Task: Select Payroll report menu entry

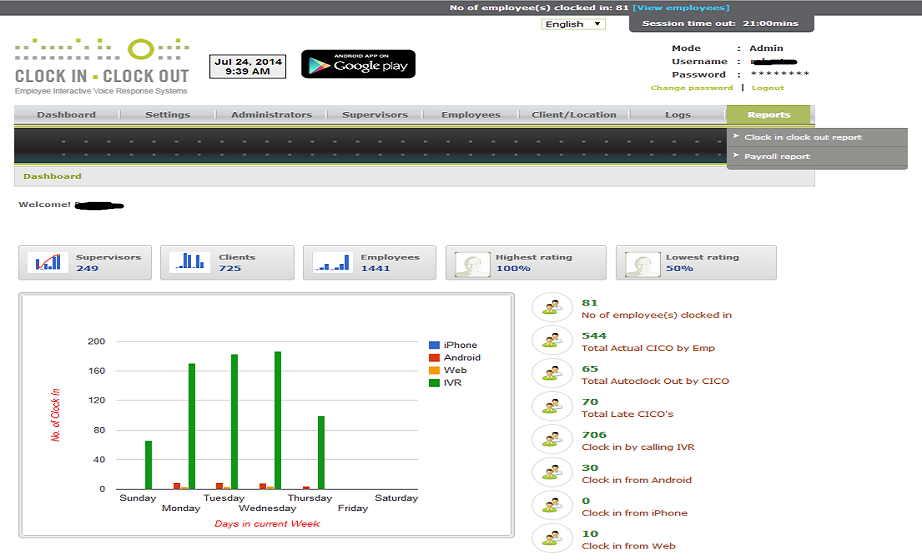Action: (x=777, y=157)
